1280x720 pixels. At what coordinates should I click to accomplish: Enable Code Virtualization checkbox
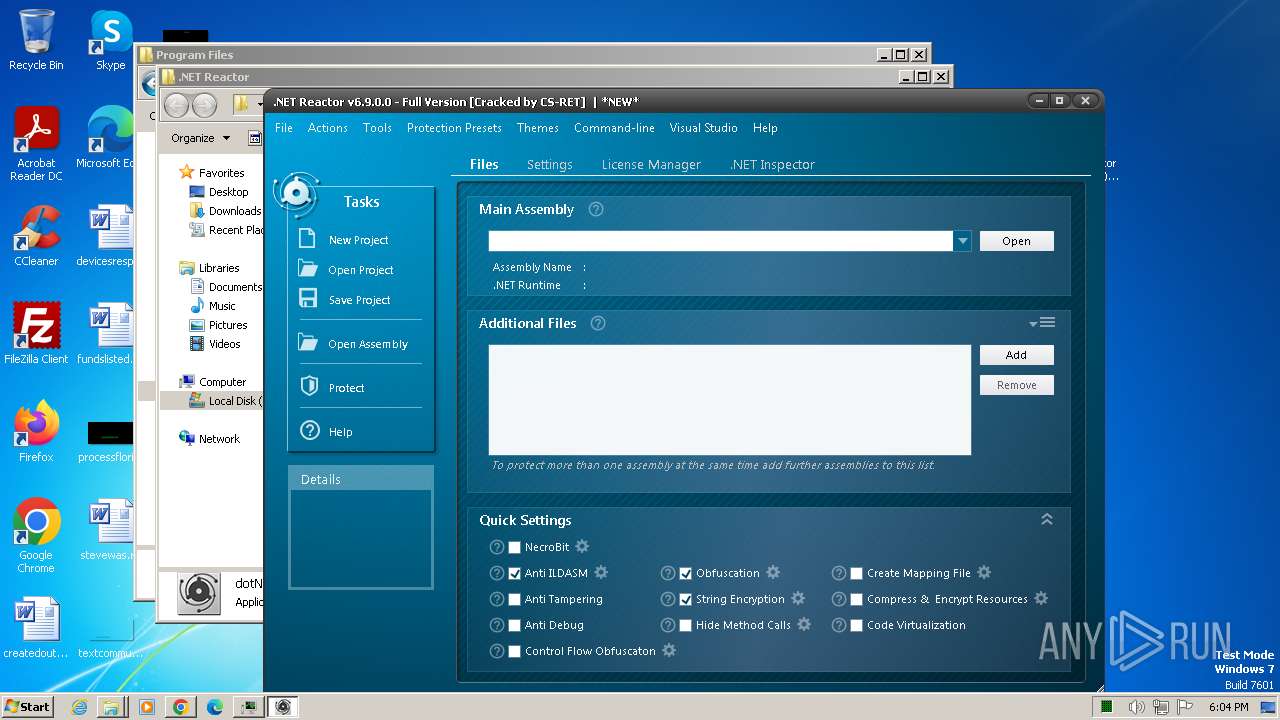pyautogui.click(x=856, y=625)
